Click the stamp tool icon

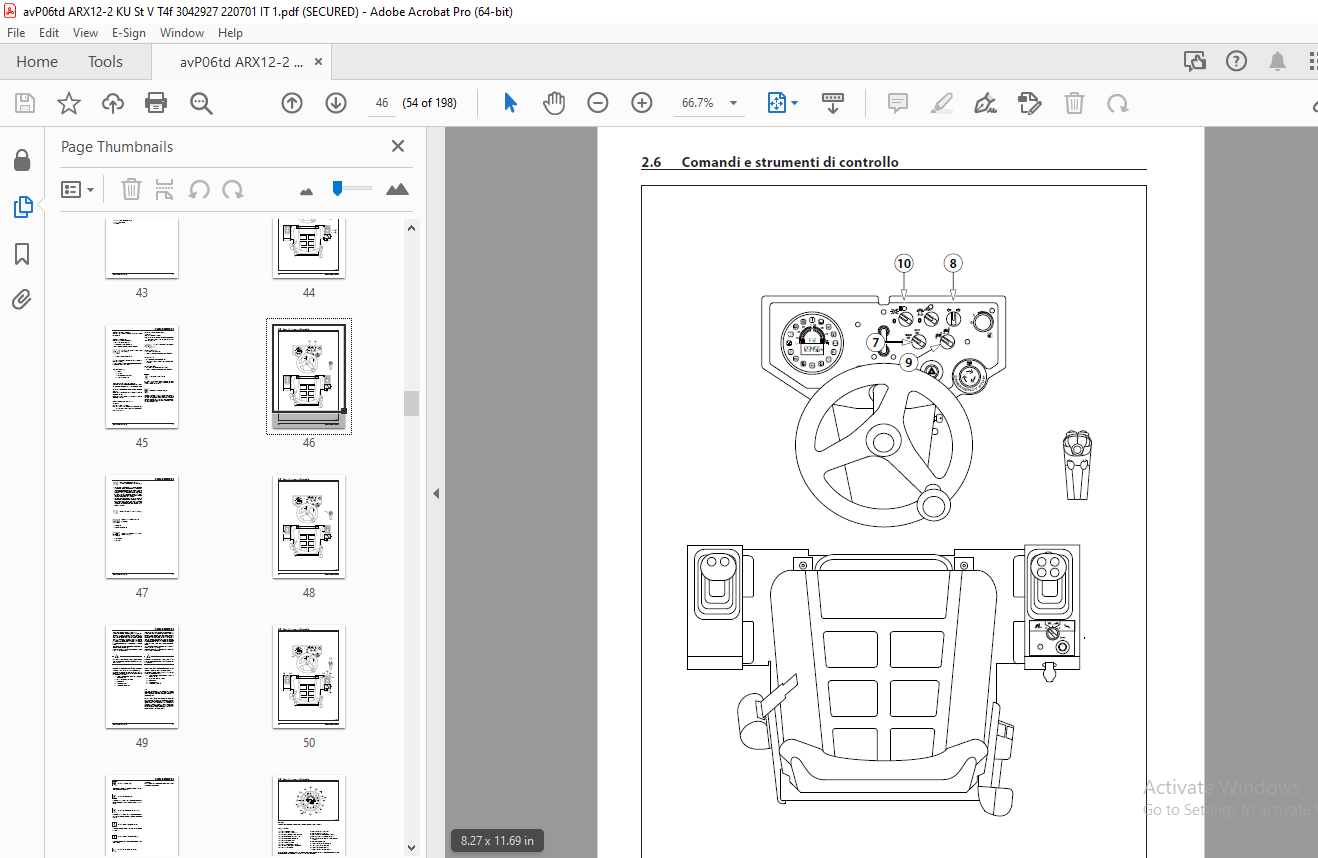tap(1029, 103)
